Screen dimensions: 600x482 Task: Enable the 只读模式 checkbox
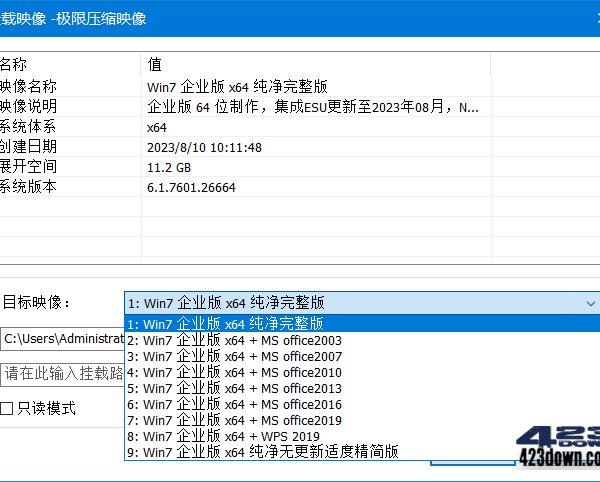[x=7, y=409]
